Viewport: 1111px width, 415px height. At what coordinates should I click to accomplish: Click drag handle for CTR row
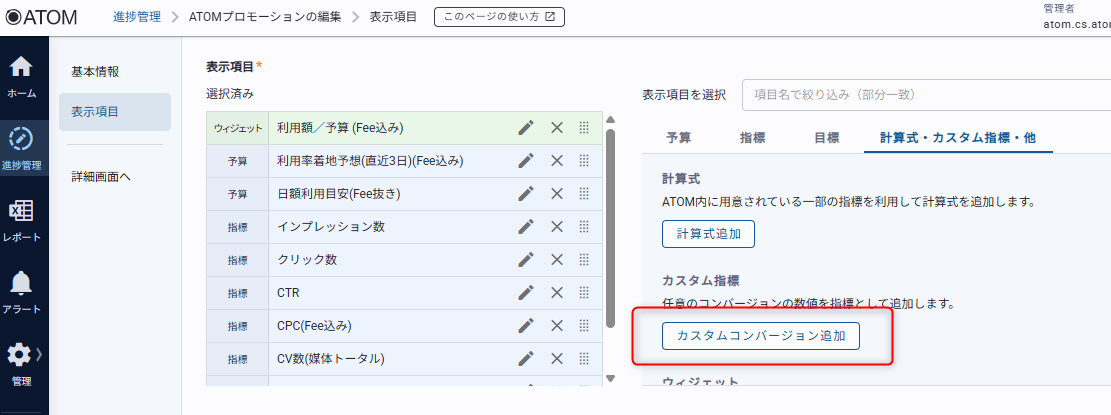584,293
